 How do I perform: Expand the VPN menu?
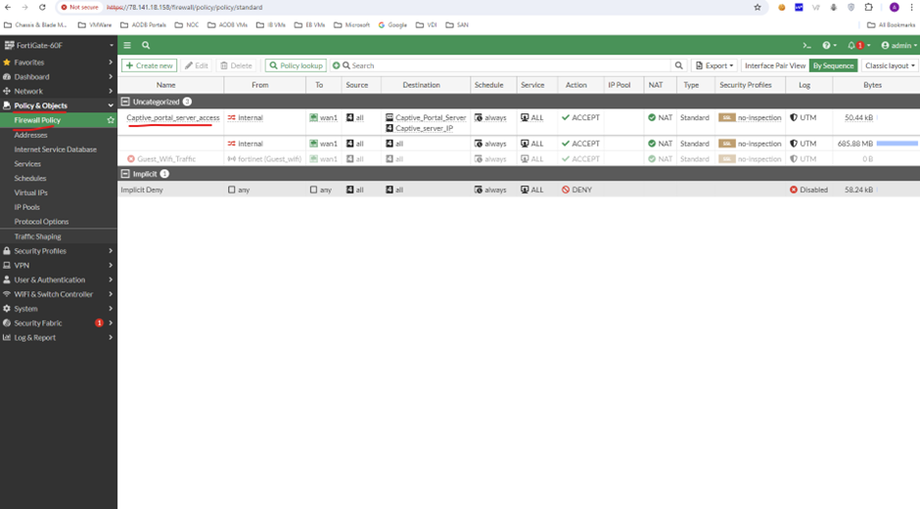[58, 265]
